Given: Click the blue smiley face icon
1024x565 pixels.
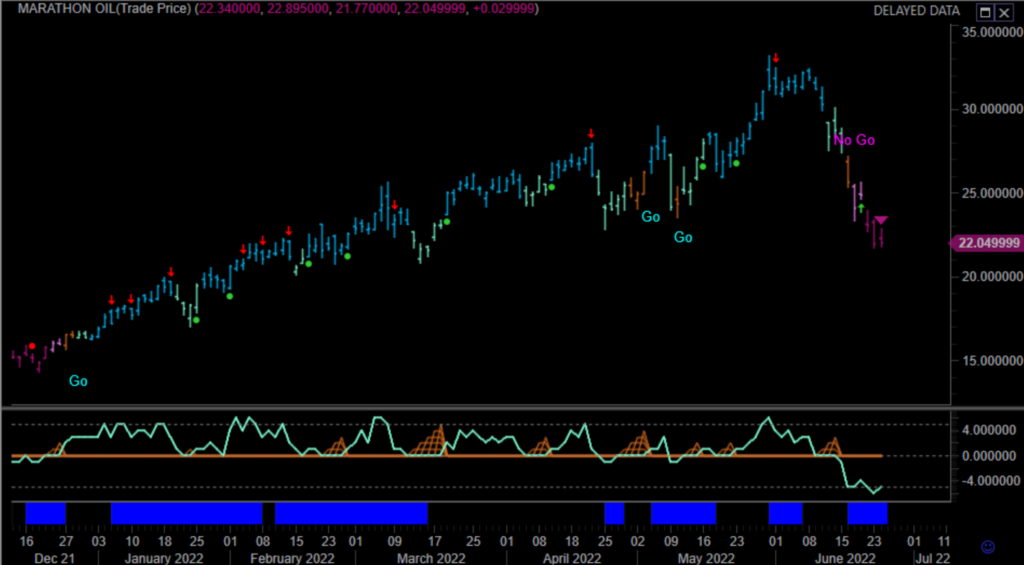Looking at the screenshot, I should (988, 546).
